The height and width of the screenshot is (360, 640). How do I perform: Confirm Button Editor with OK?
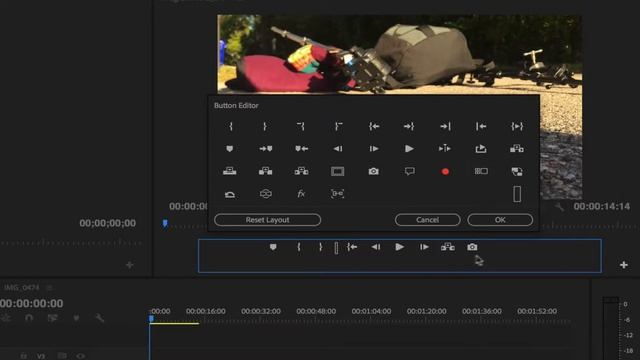tap(500, 220)
